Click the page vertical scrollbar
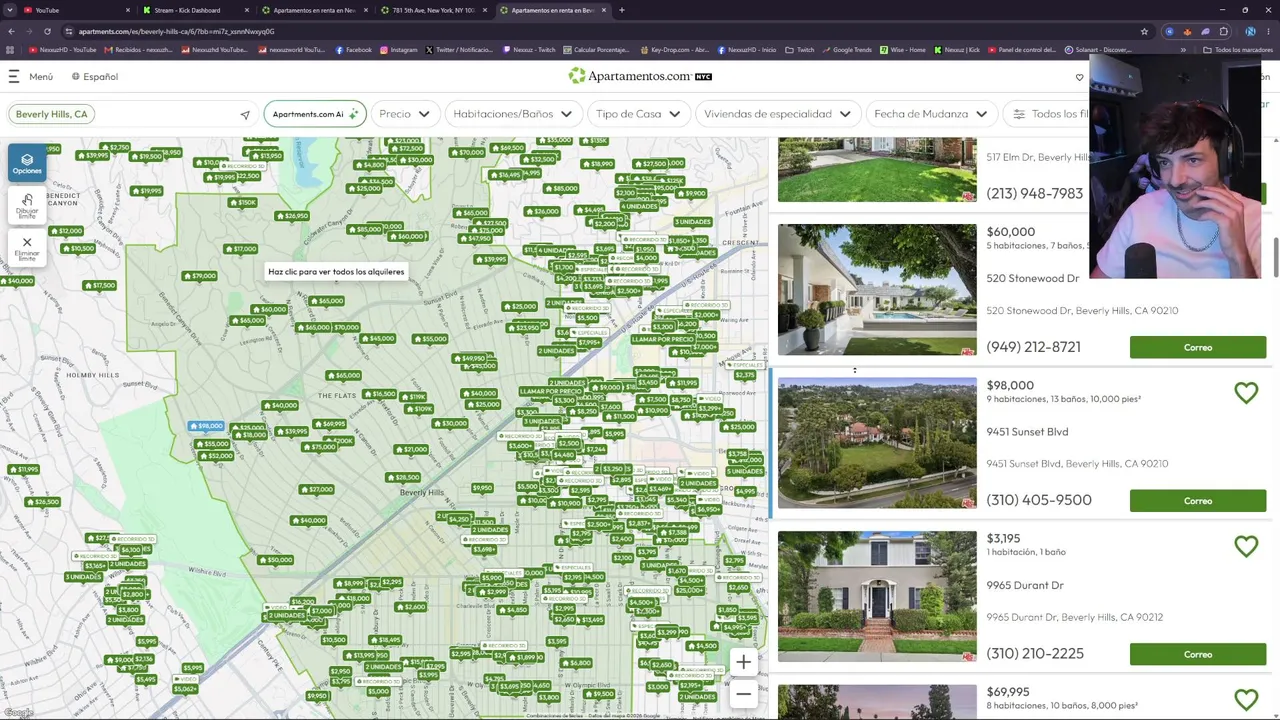 pyautogui.click(x=1275, y=258)
